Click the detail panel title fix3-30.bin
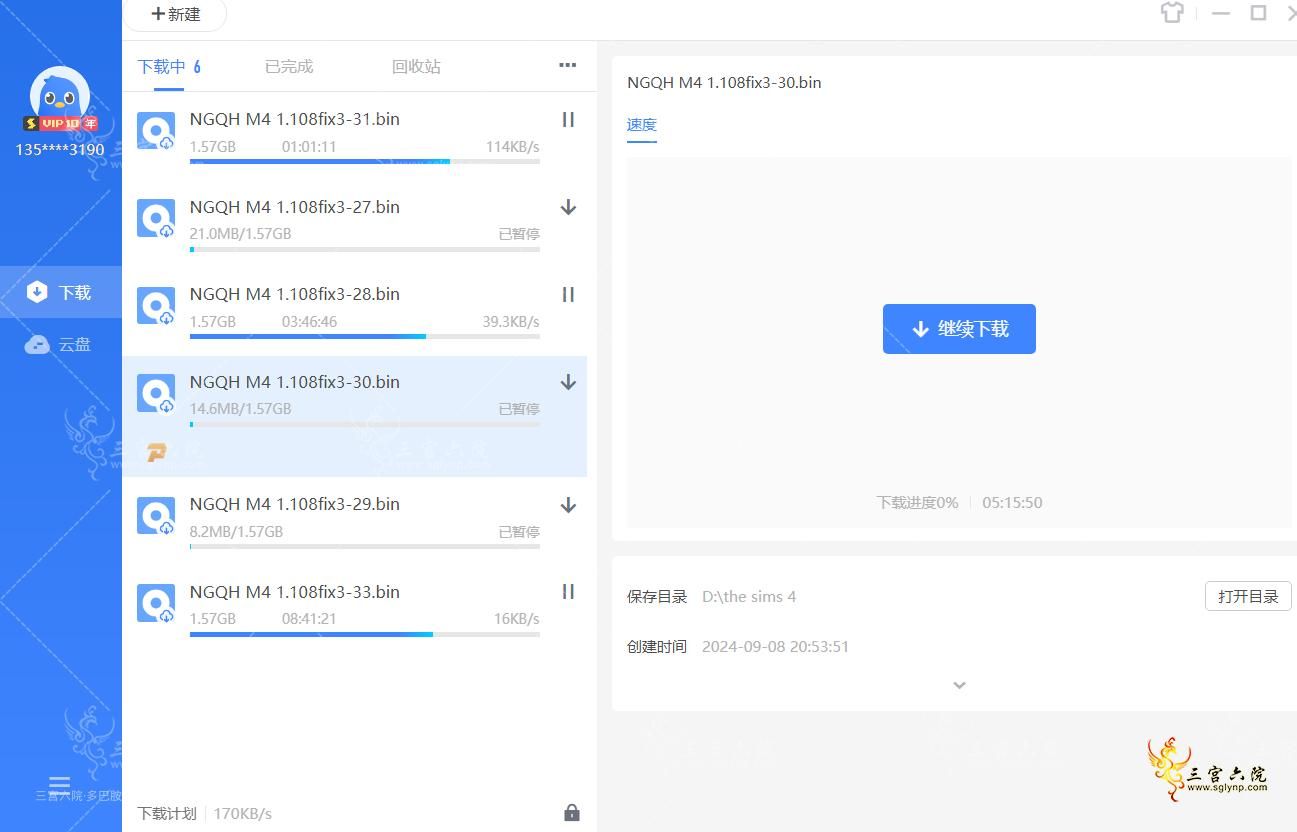This screenshot has height=832, width=1297. click(724, 83)
